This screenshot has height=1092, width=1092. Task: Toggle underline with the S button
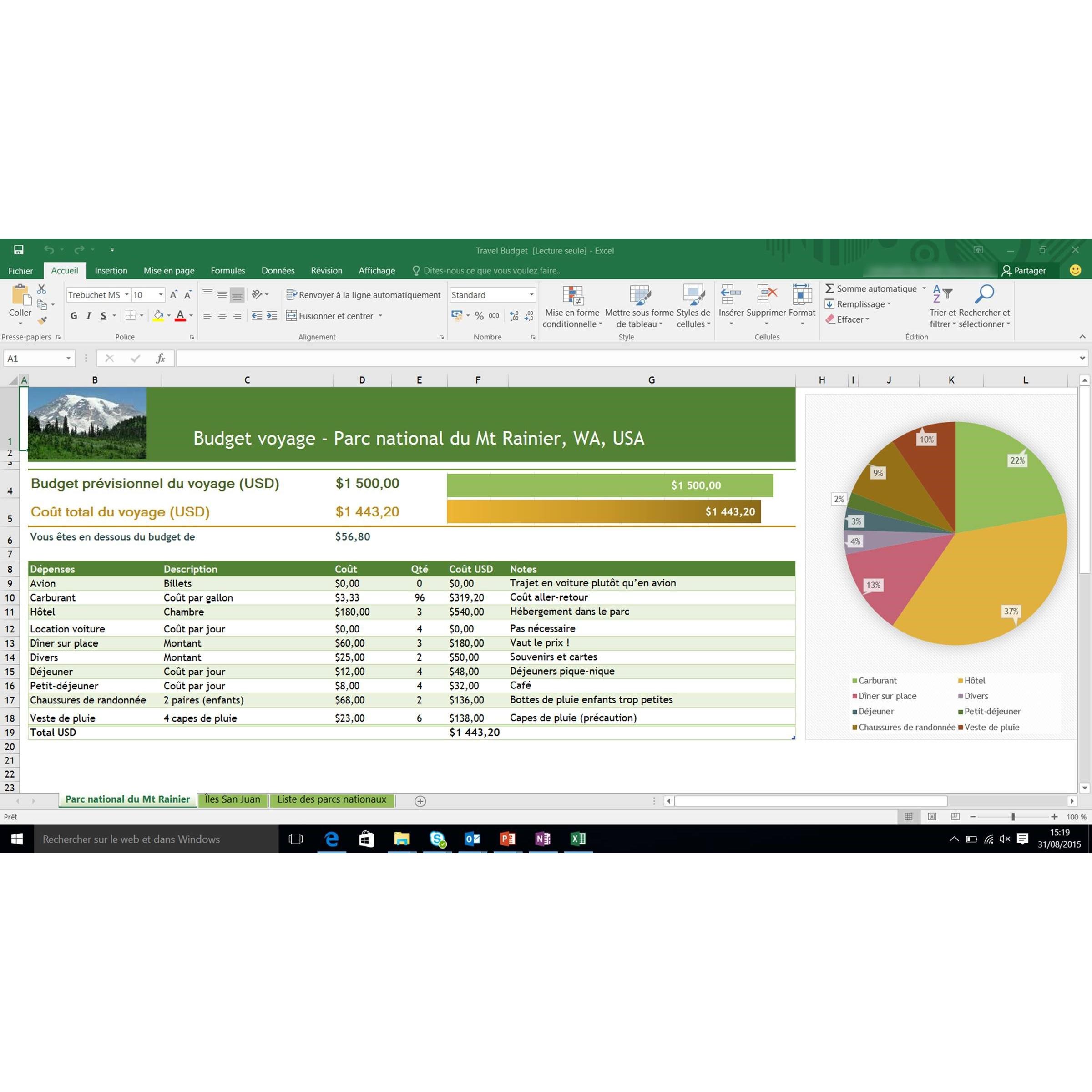coord(103,316)
